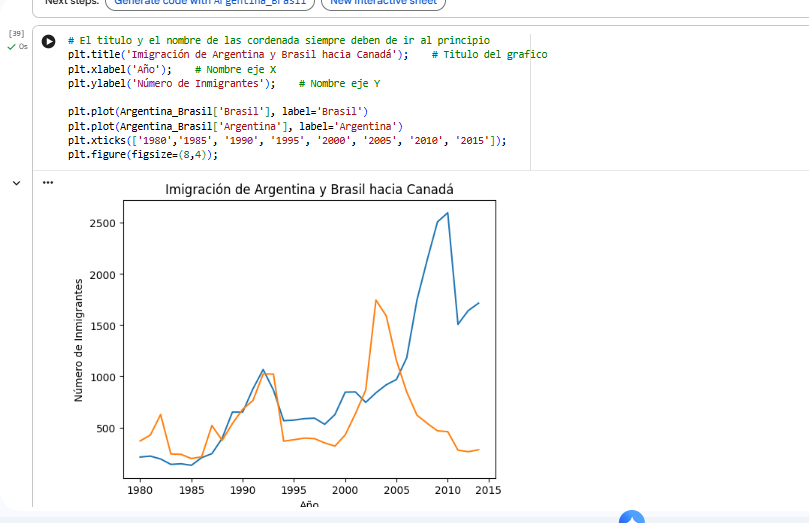The image size is (809, 523).
Task: Click the '# Titulo del grafico' comment
Action: (490, 55)
